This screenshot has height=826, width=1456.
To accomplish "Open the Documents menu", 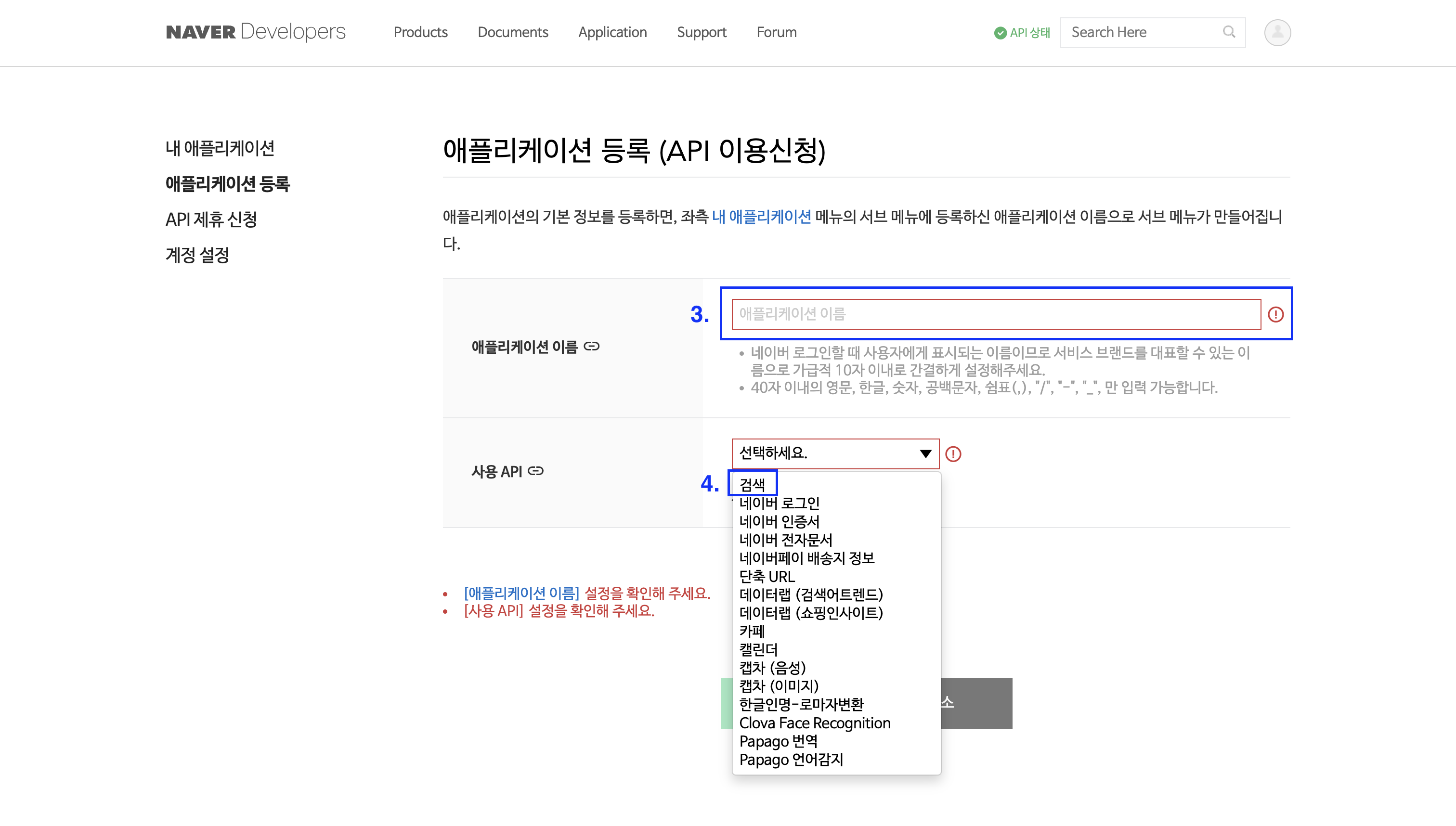I will click(x=513, y=32).
